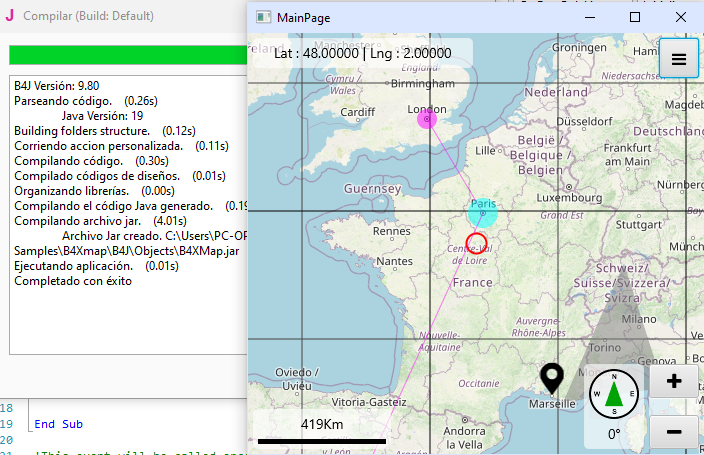The width and height of the screenshot is (704, 455).
Task: Click the green compile progress bar
Action: tap(128, 55)
